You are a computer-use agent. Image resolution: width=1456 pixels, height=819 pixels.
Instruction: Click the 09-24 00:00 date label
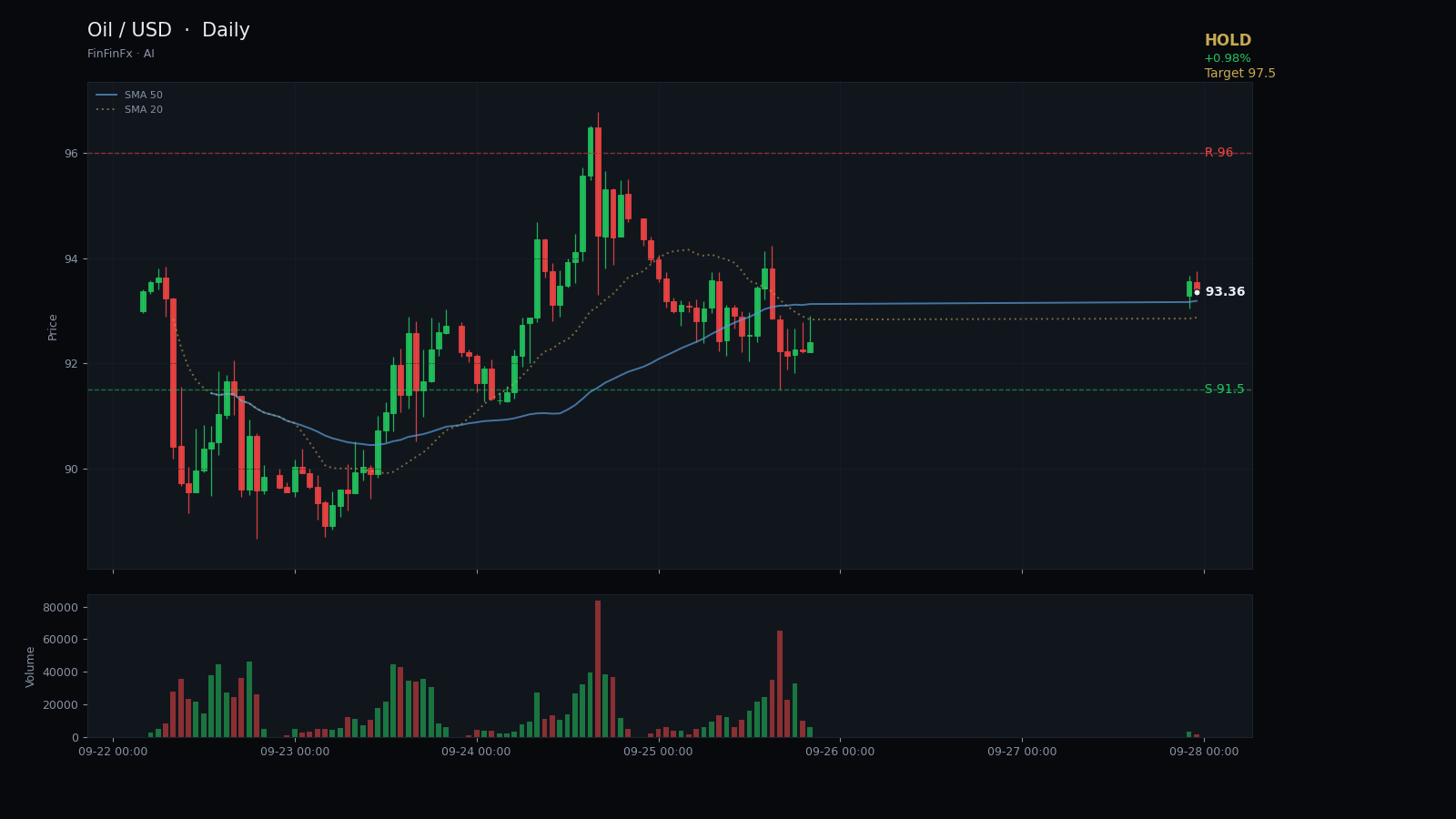click(x=476, y=752)
